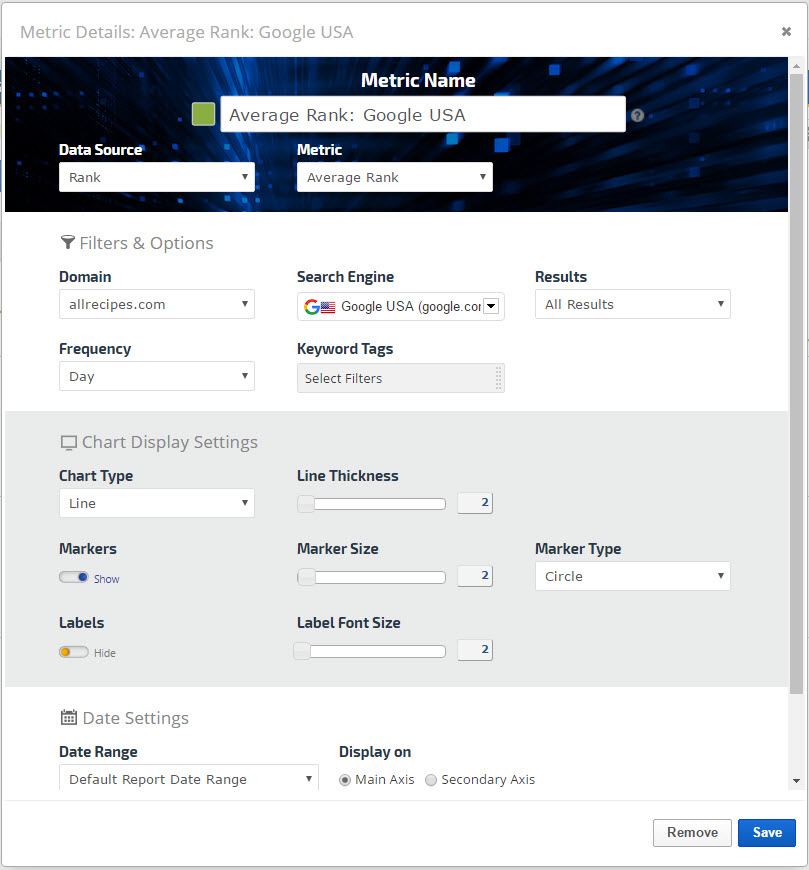This screenshot has height=870, width=809.
Task: Close the Metric Details dialog
Action: pos(786,31)
